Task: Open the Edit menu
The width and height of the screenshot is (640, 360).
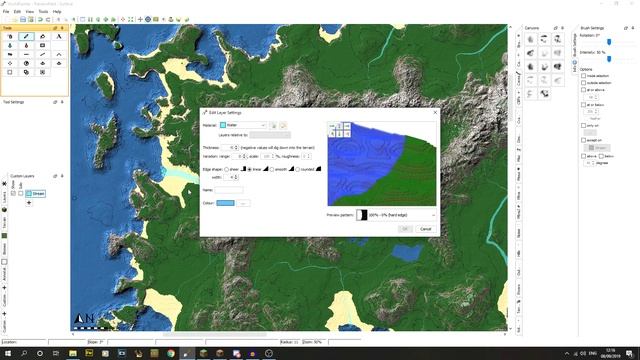Action: (17, 11)
